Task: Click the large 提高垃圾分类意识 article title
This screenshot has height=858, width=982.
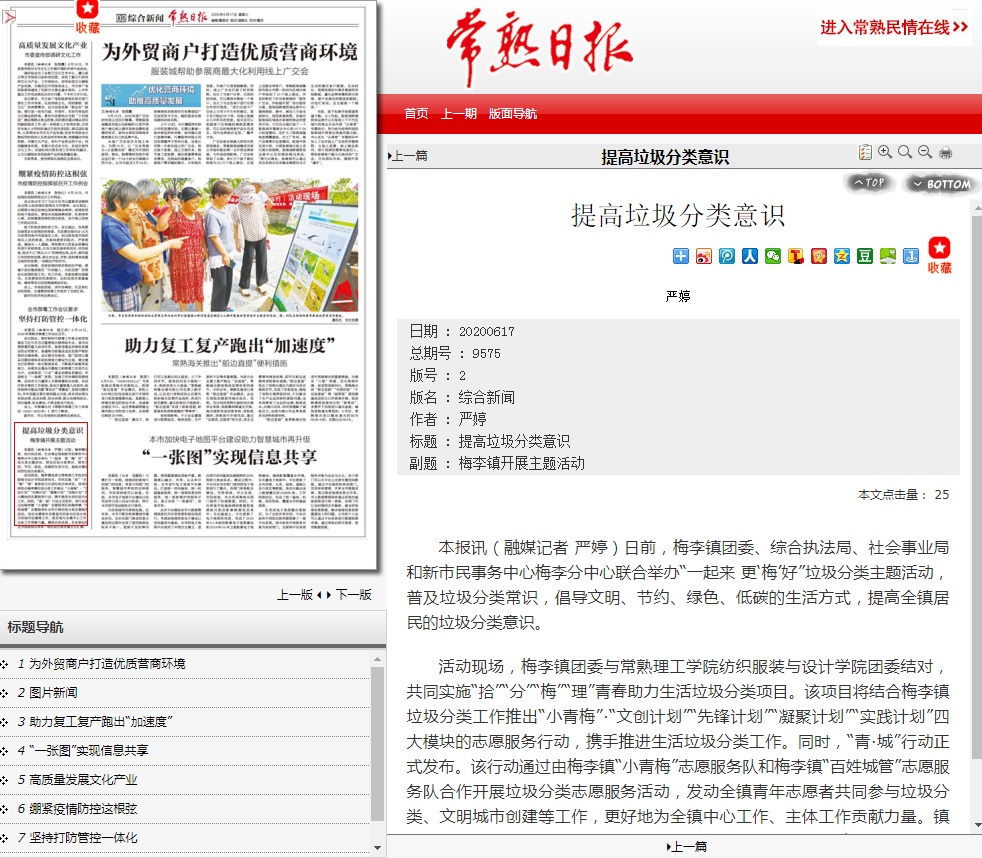Action: tap(678, 215)
